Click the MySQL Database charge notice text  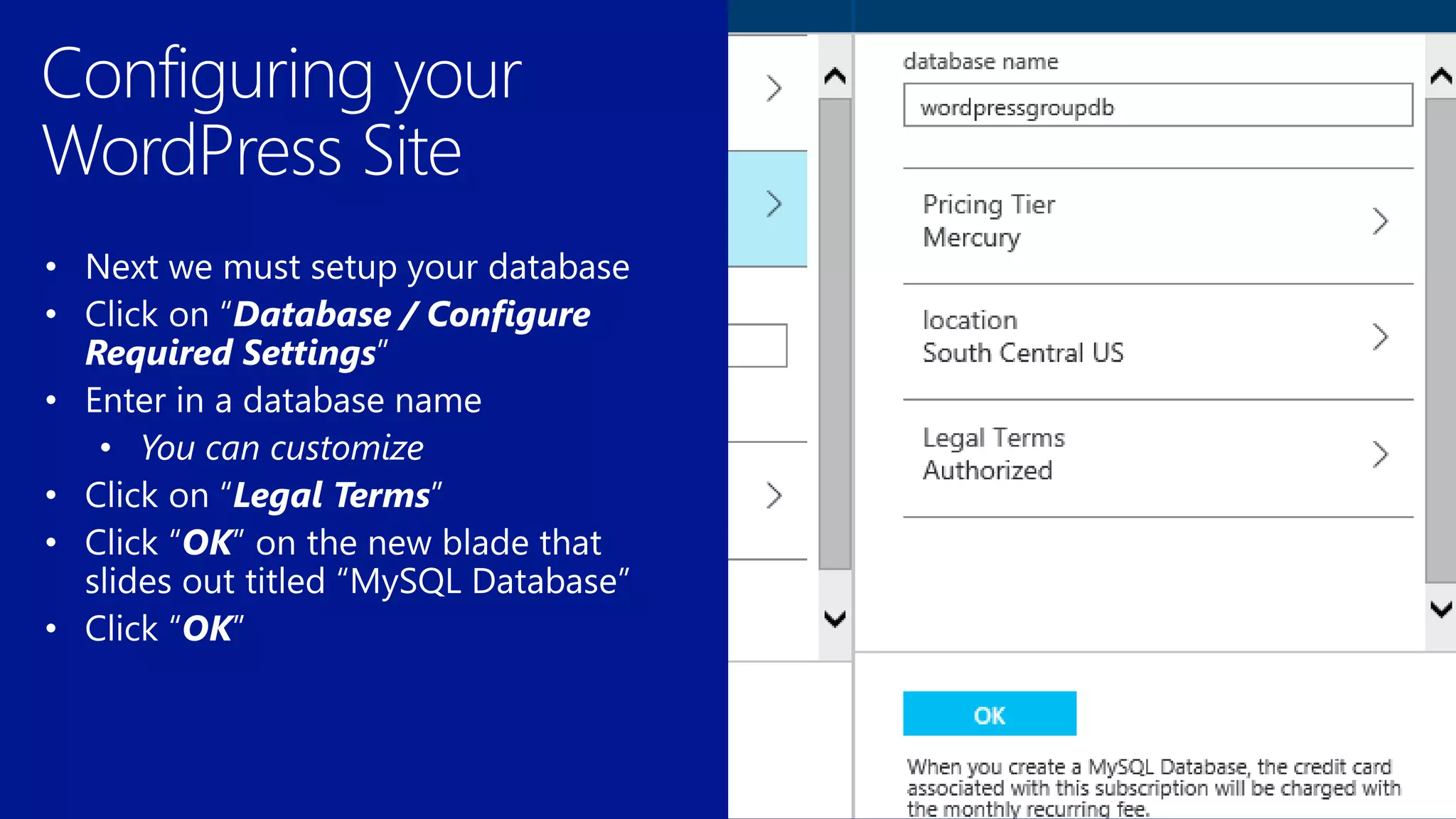click(x=1153, y=788)
